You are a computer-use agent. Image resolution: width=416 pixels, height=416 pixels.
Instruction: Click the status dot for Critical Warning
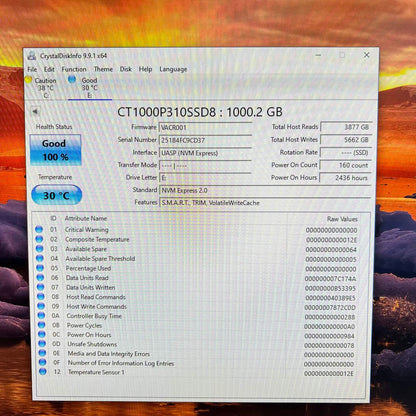39,229
